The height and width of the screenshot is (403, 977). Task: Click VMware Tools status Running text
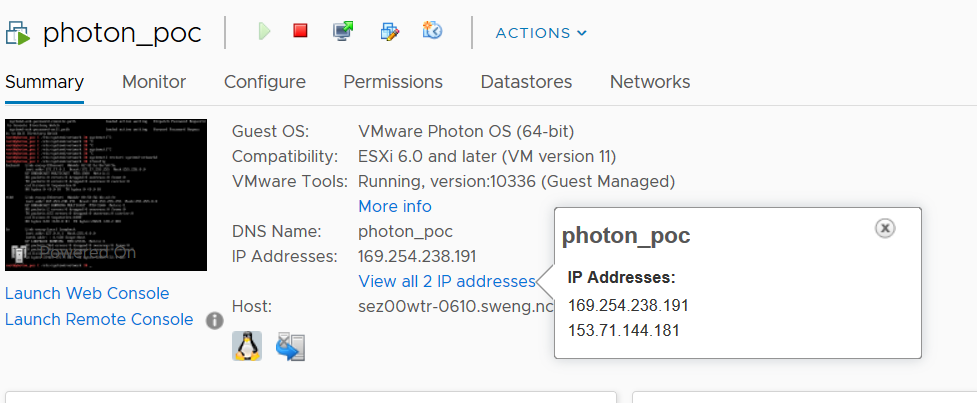pyautogui.click(x=517, y=182)
